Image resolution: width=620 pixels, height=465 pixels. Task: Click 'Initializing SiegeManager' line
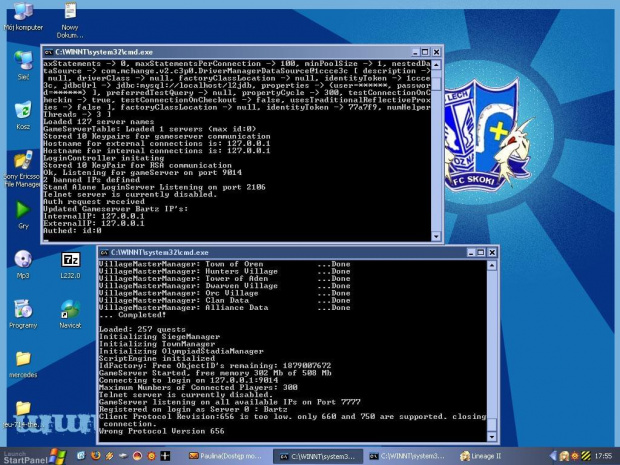(x=159, y=337)
